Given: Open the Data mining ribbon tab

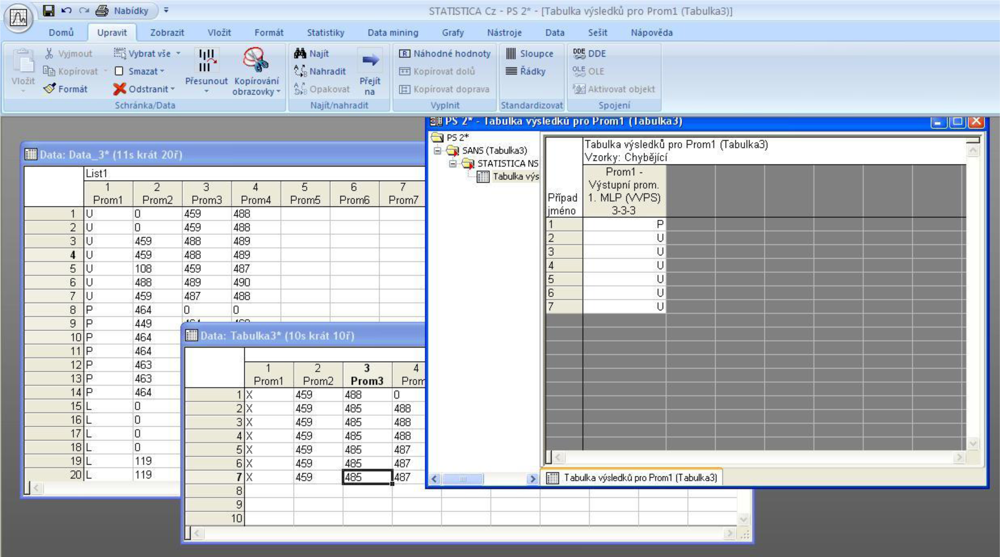Looking at the screenshot, I should click(x=393, y=32).
